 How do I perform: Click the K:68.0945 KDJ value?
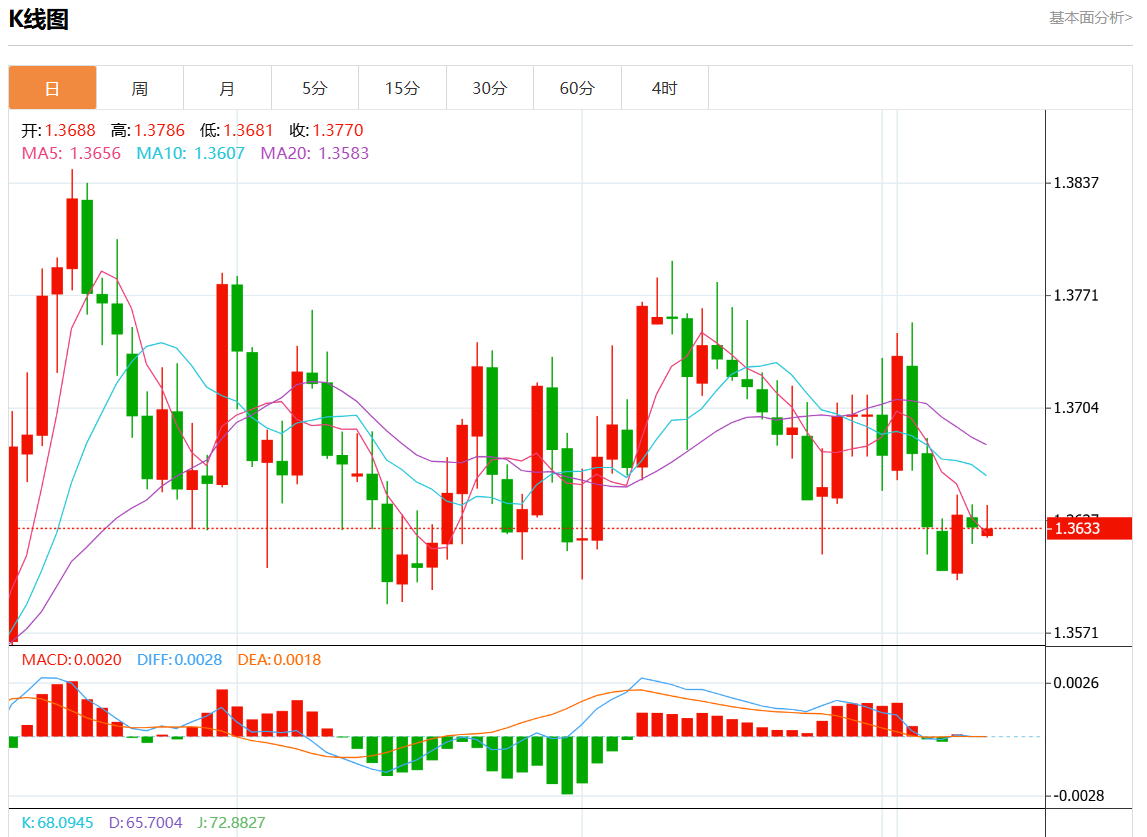[x=57, y=822]
